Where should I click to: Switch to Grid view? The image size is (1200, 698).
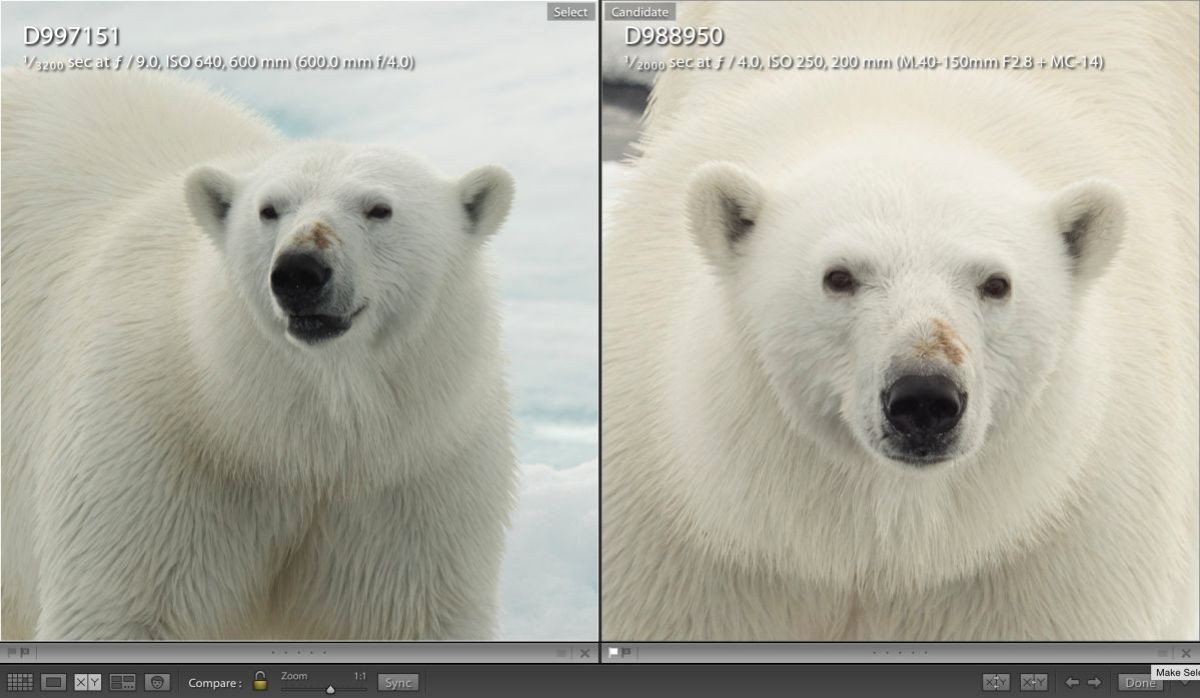tap(20, 682)
